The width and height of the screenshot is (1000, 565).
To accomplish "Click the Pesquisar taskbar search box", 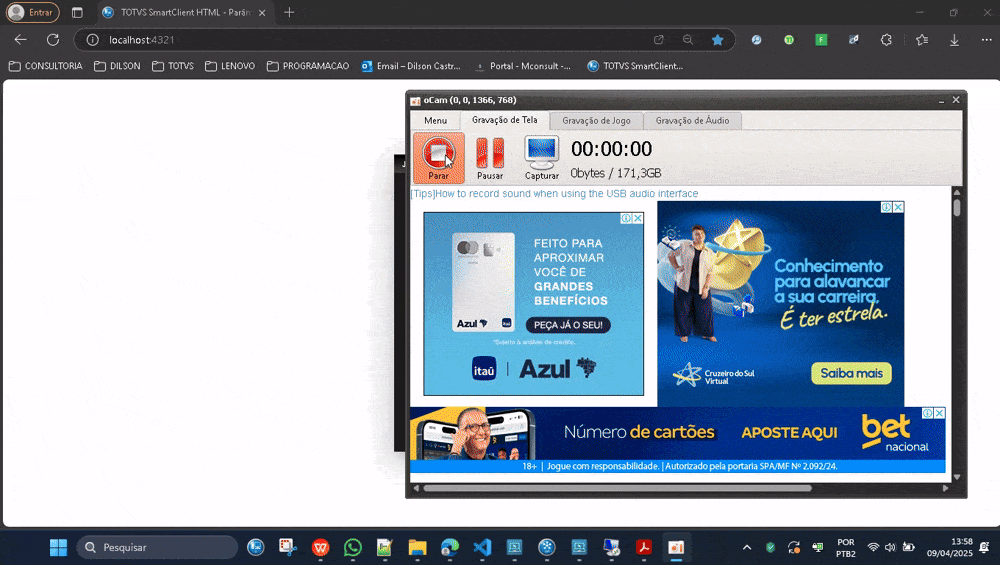I will pyautogui.click(x=157, y=547).
